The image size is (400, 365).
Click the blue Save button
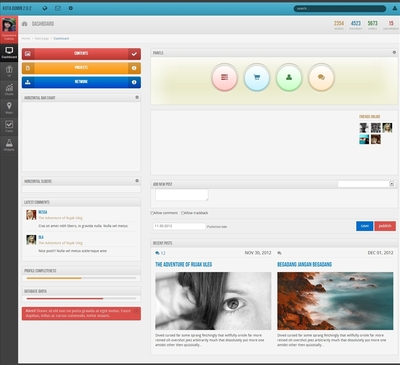[x=364, y=226]
